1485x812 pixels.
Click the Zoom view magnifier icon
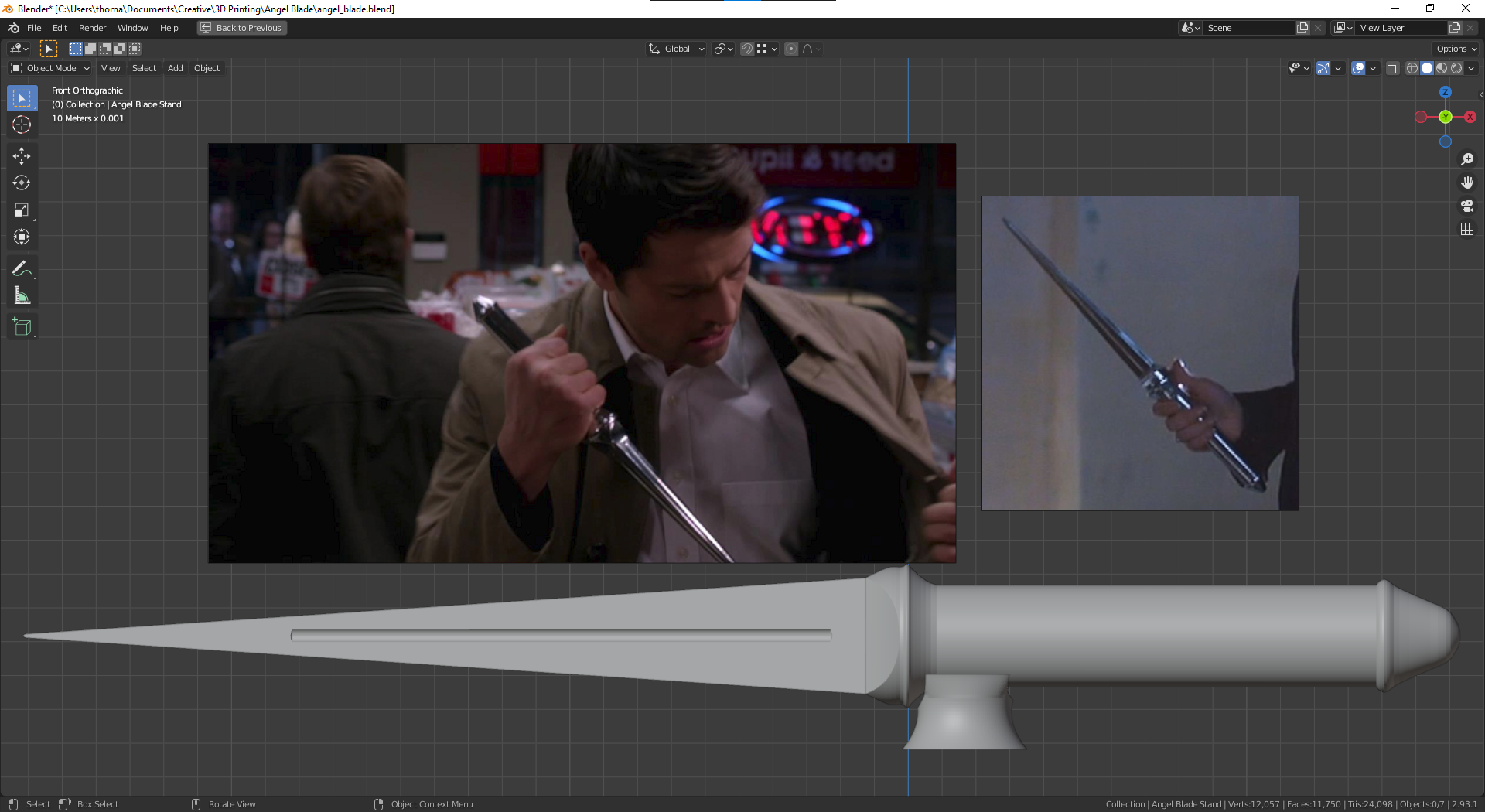coord(1467,159)
